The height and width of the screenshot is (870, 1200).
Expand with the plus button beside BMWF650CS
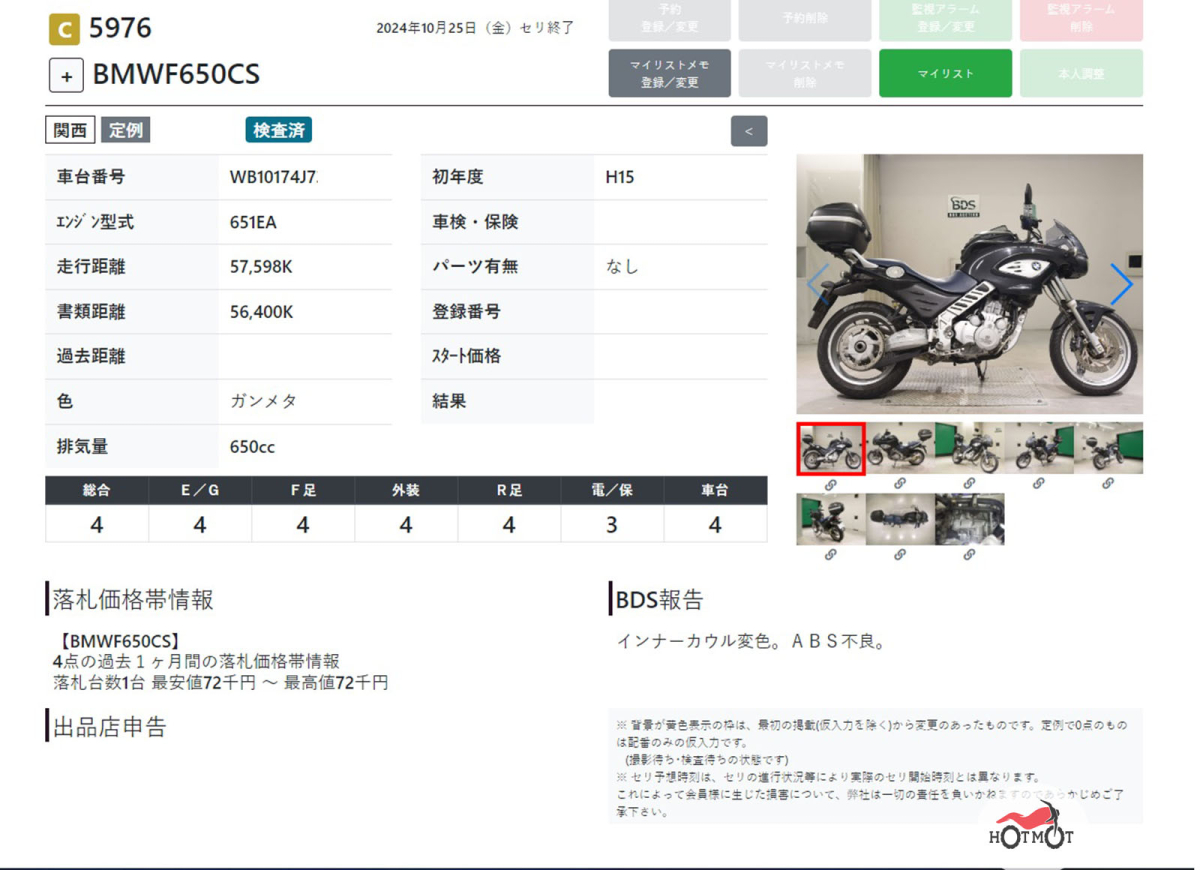pyautogui.click(x=66, y=76)
